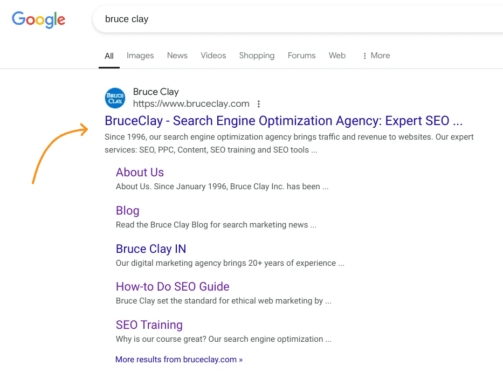The height and width of the screenshot is (379, 503).
Task: Click text 'Bruce Clay set the standard for ethical'
Action: click(186, 301)
